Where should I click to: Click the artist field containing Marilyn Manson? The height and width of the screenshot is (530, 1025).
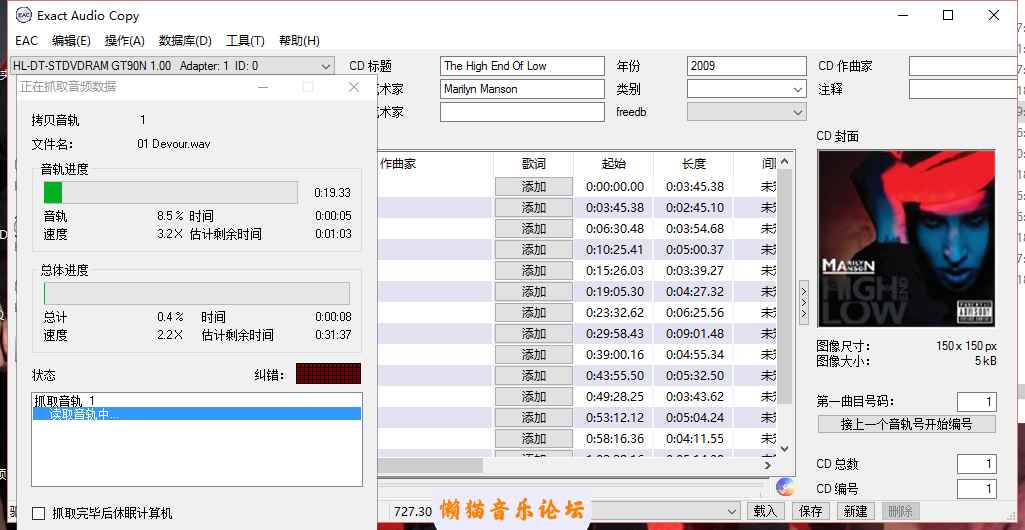point(522,89)
